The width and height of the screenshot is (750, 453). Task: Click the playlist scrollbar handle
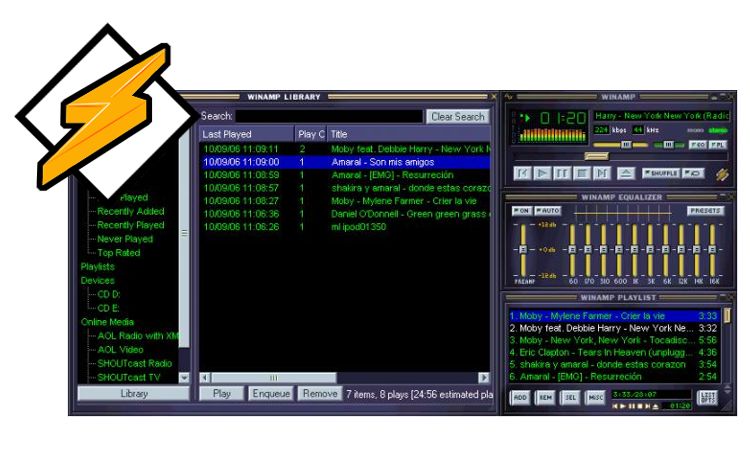tap(727, 316)
